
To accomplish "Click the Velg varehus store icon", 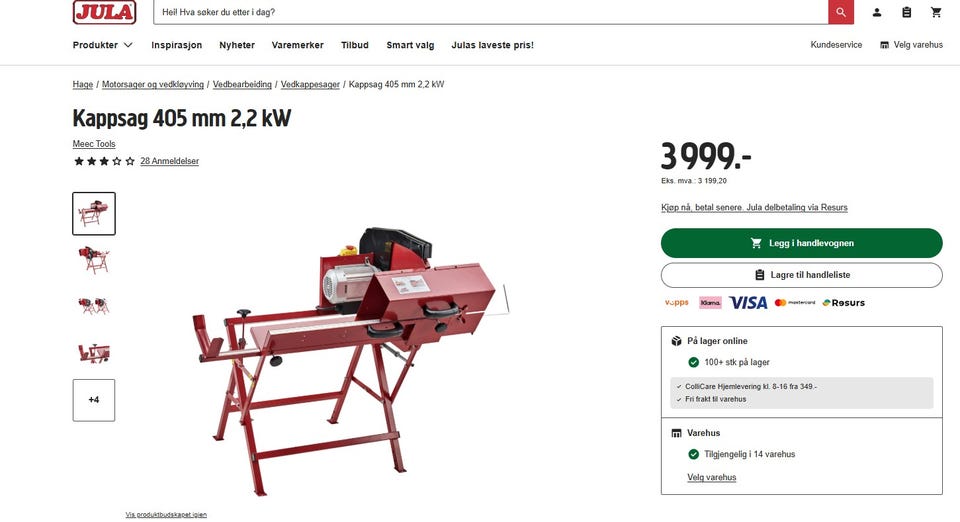I will 884,45.
